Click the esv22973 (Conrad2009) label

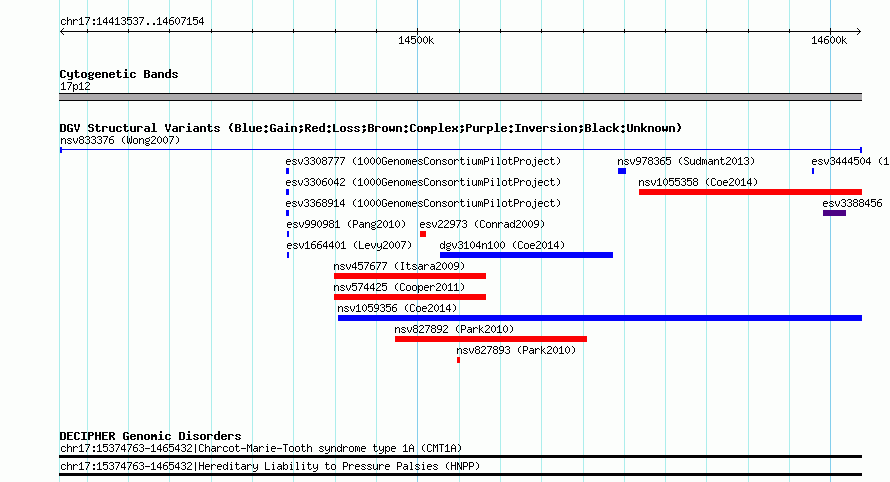[x=482, y=224]
